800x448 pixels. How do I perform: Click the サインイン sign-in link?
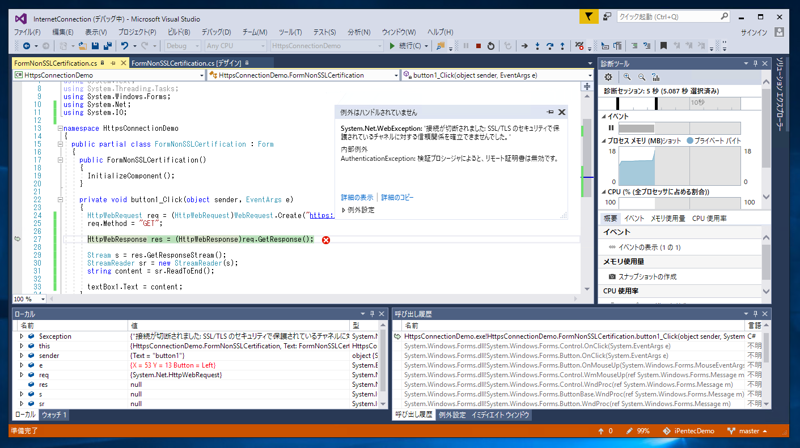754,32
